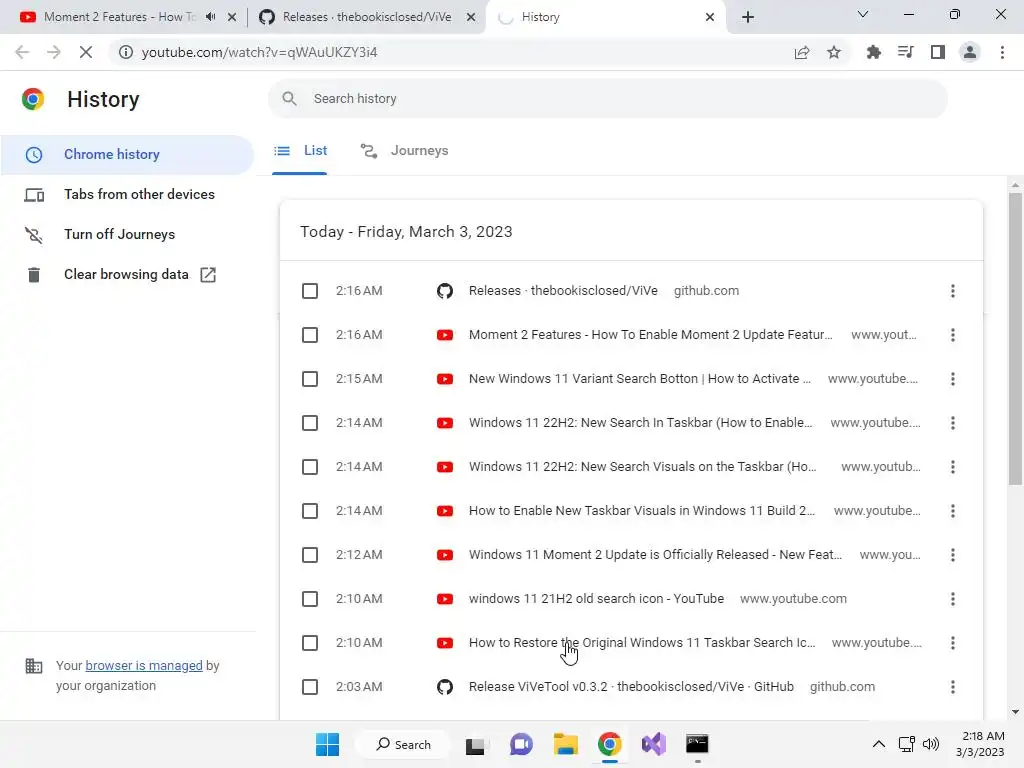This screenshot has height=768, width=1024.
Task: Open more actions for Moment 2 Features entry
Action: [x=953, y=335]
